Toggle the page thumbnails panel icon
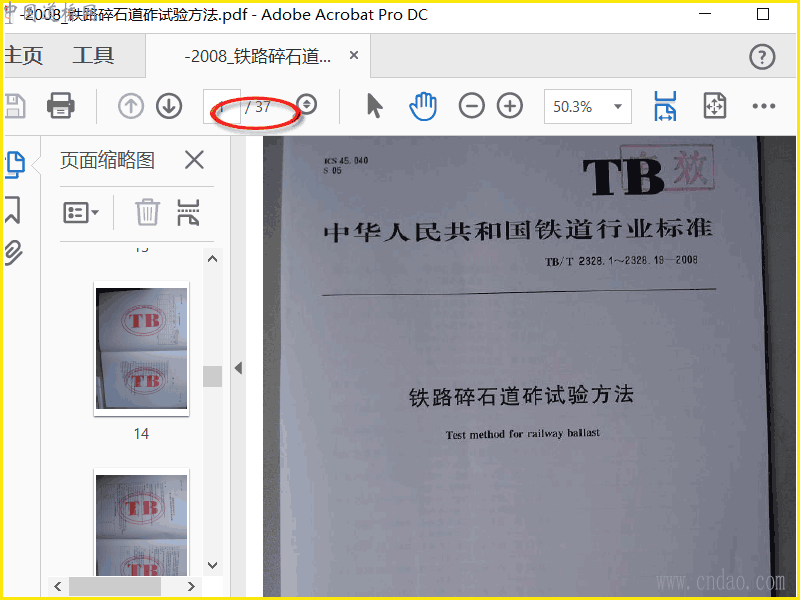This screenshot has width=800, height=600. point(15,165)
